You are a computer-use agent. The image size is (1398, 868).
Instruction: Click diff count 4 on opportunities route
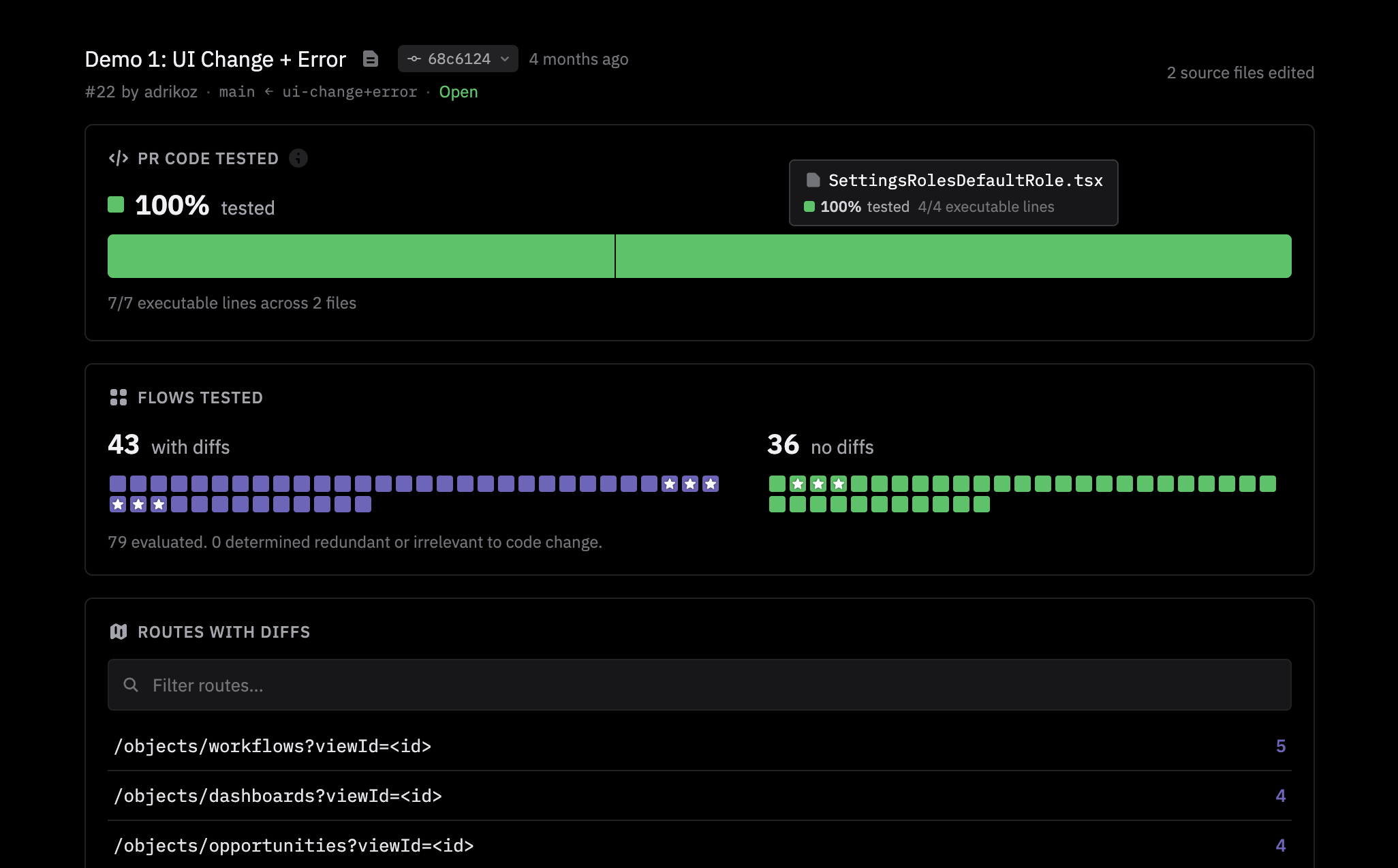[x=1281, y=846]
